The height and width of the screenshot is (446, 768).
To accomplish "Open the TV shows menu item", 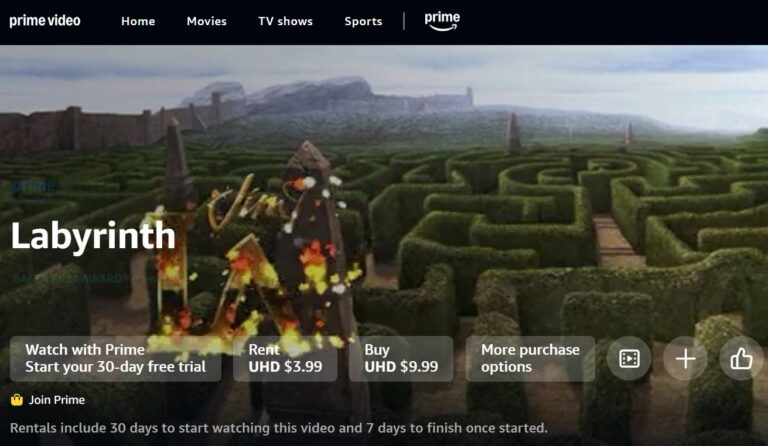I will 286,21.
